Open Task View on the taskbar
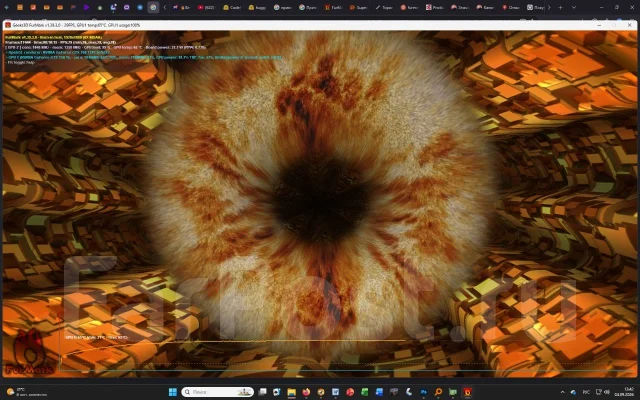This screenshot has width=640, height=400. pos(262,392)
